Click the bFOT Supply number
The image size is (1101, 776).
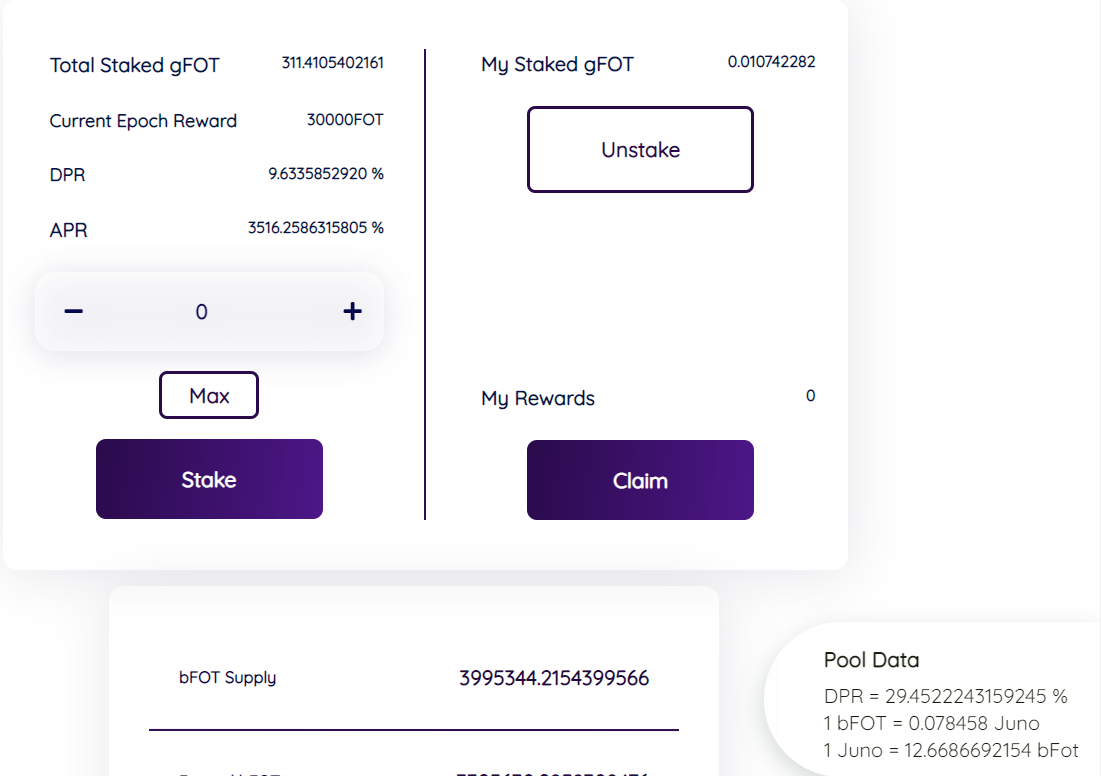tap(554, 678)
